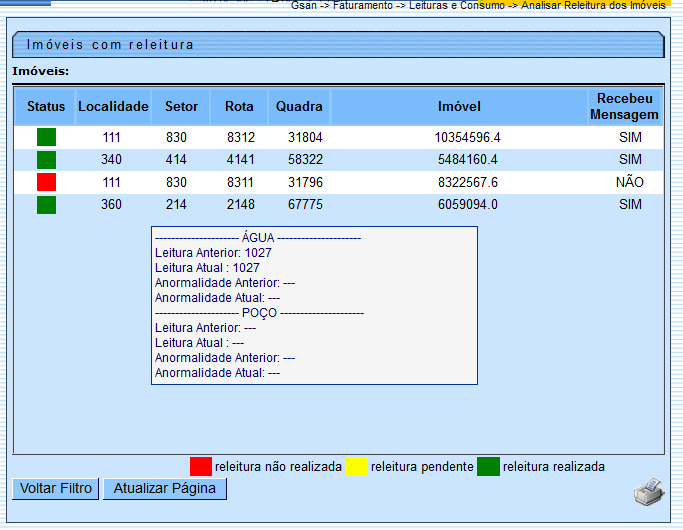
Task: Click green status square for imóvel 6059094.0
Action: pyautogui.click(x=46, y=205)
